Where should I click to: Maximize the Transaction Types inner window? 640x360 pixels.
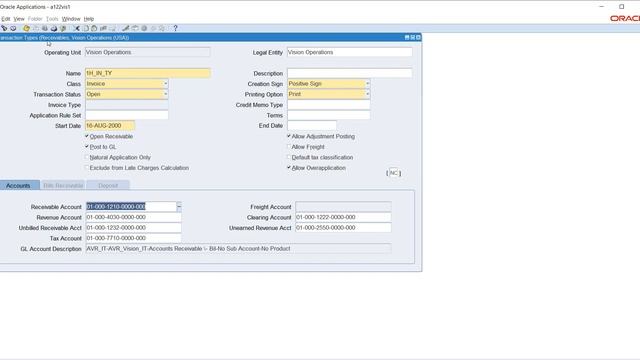click(x=412, y=38)
